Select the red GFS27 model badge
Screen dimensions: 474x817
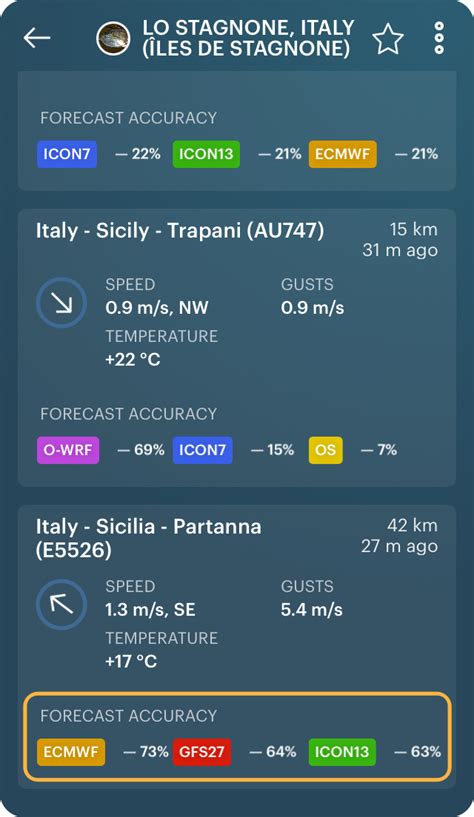click(x=202, y=752)
